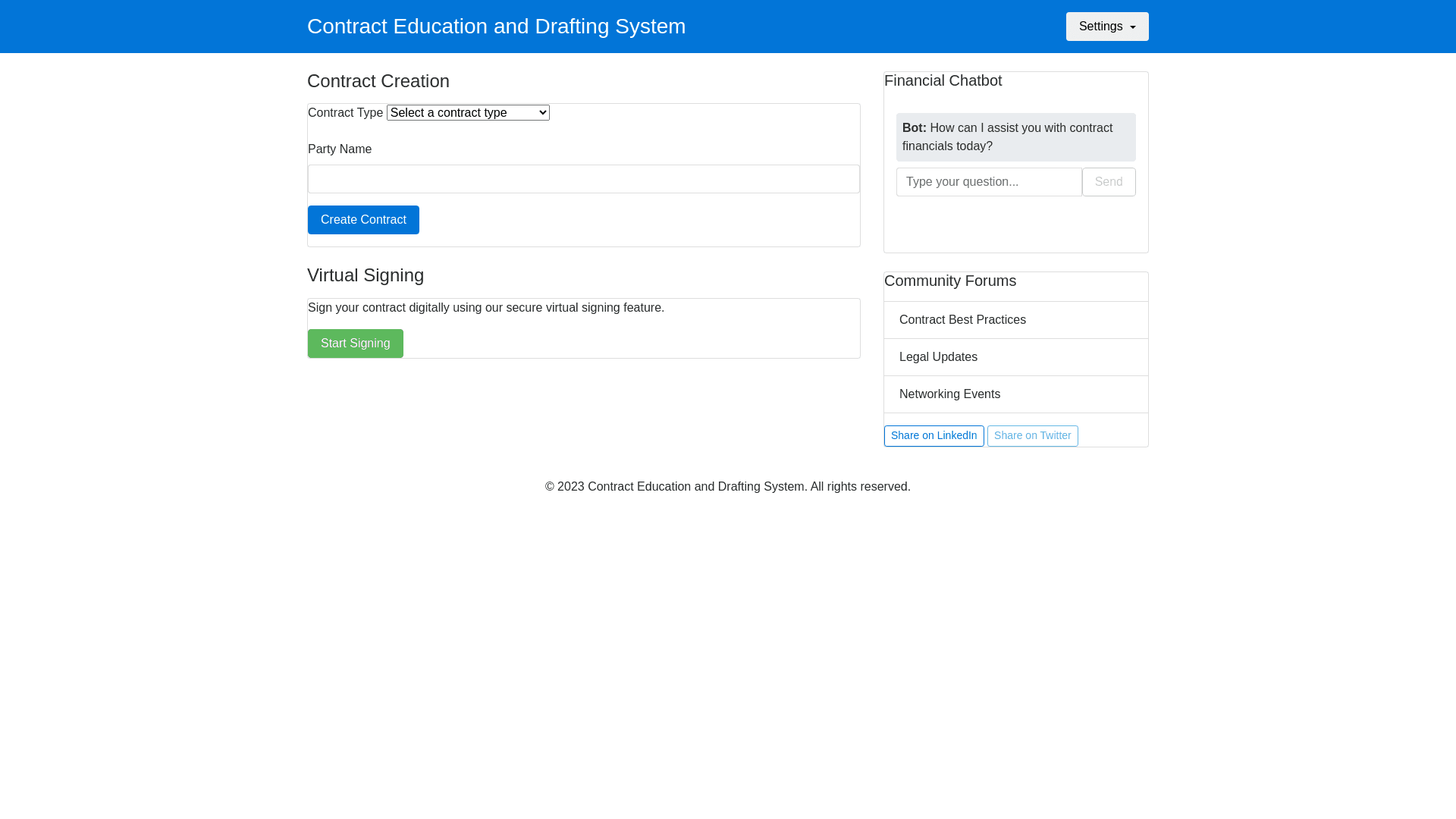Screen dimensions: 1456x819
Task: Click the Virtual Signing heading
Action: [x=365, y=275]
